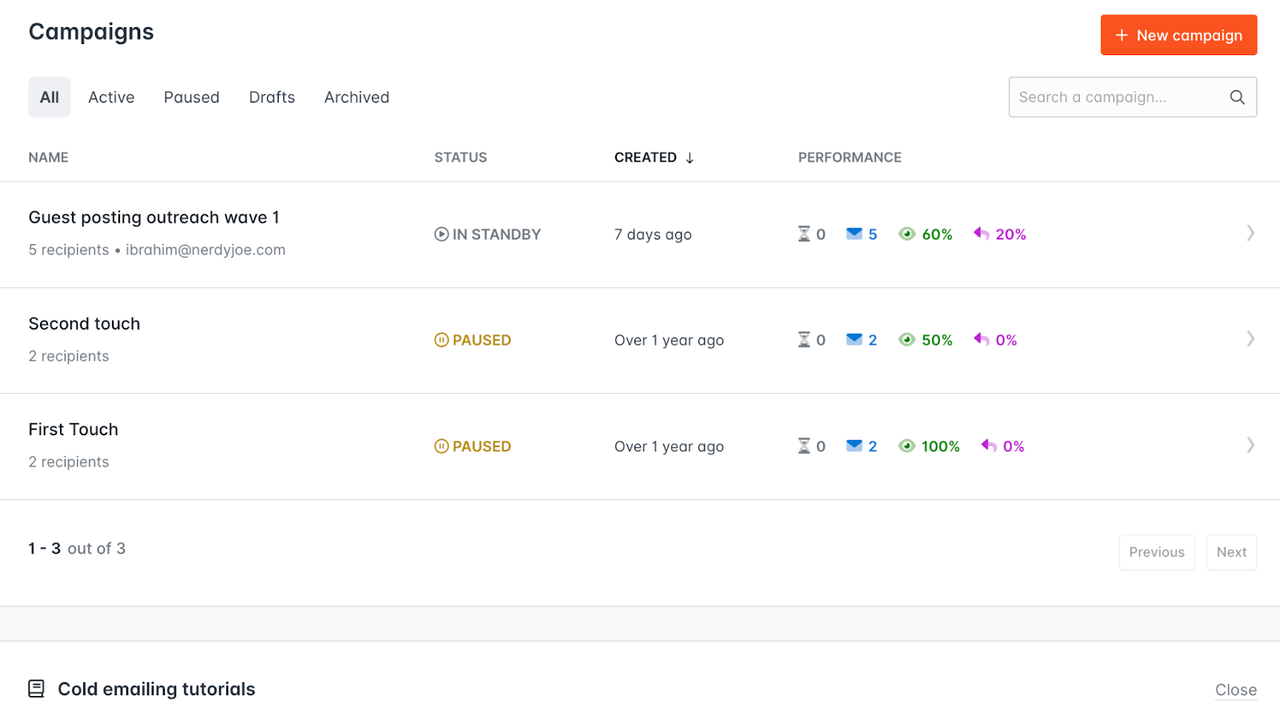Click the pause icon beside Second touch status

(x=441, y=340)
